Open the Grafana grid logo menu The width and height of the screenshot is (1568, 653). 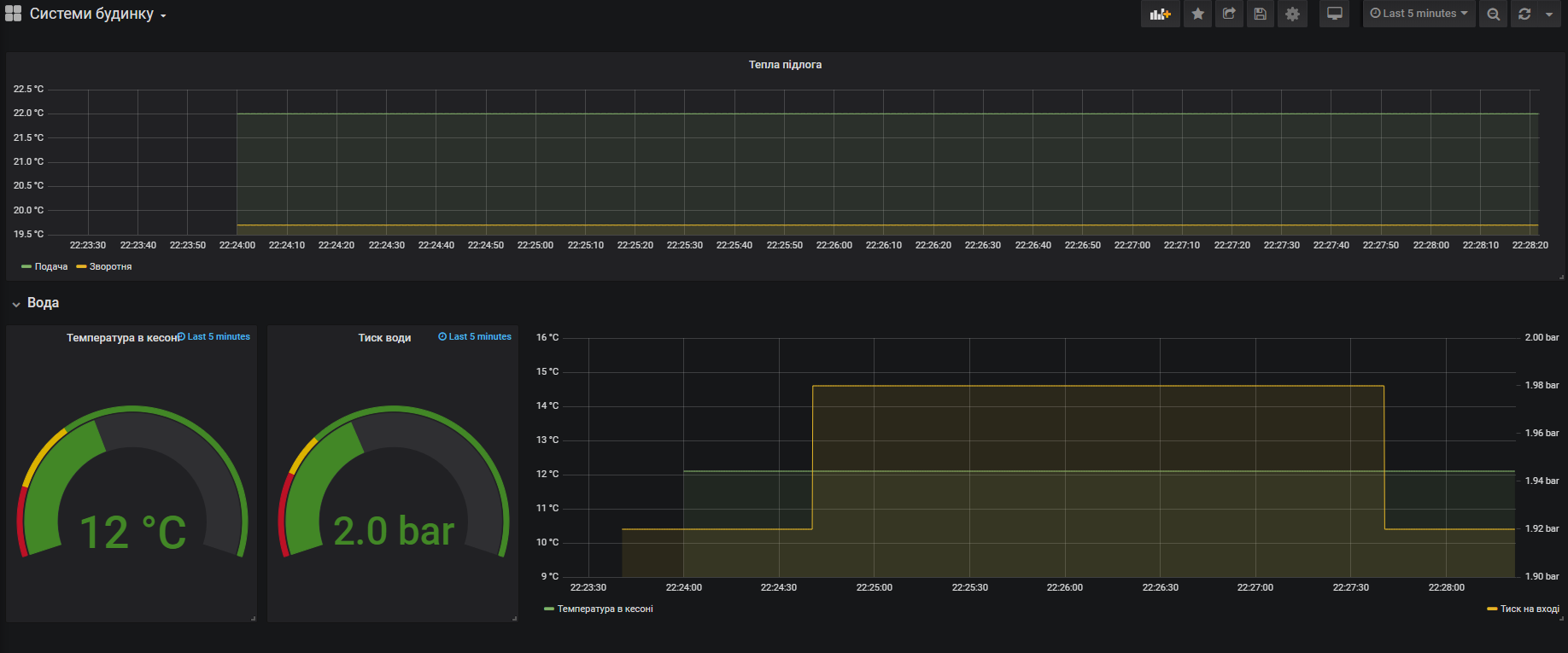click(13, 14)
